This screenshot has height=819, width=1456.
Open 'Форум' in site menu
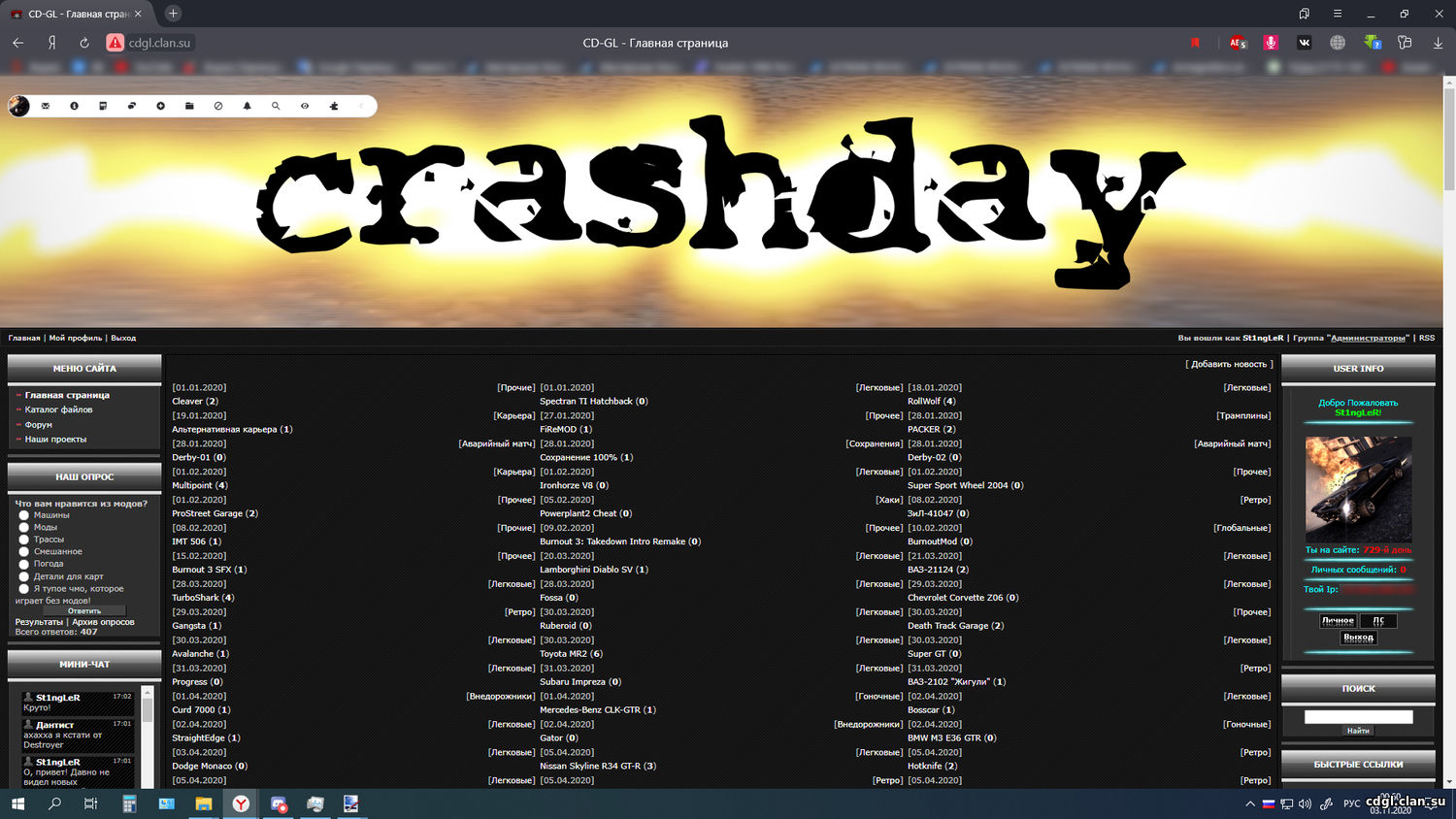[39, 425]
